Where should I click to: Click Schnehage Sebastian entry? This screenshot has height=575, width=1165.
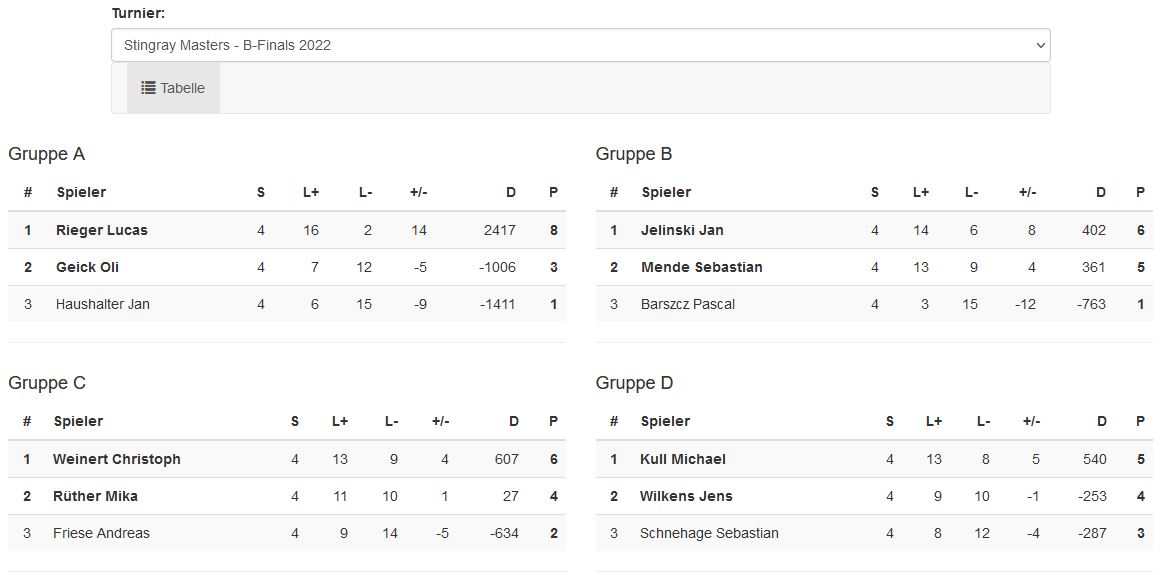[709, 533]
